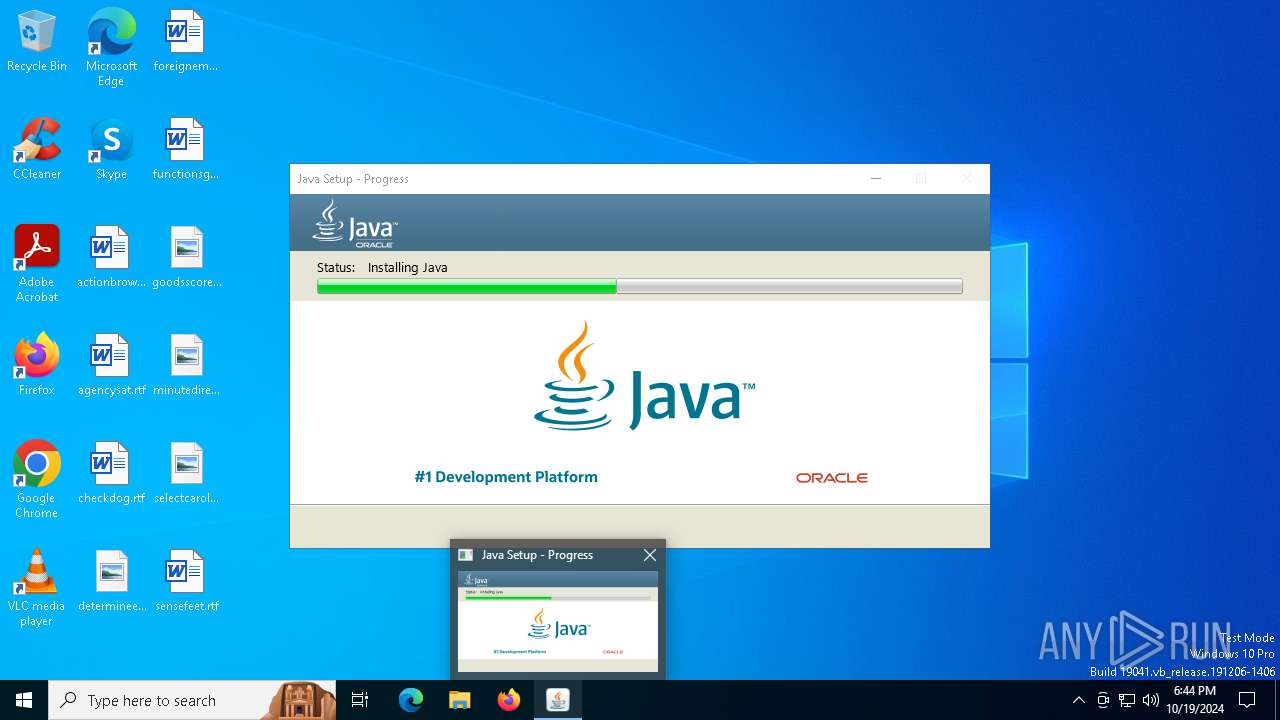
Task: Close the Java Setup taskbar preview
Action: point(650,555)
